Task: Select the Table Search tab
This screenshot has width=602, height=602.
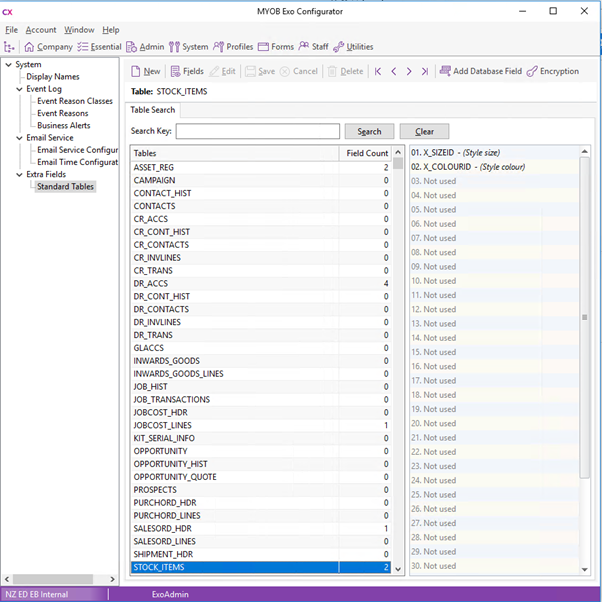Action: coord(153,110)
